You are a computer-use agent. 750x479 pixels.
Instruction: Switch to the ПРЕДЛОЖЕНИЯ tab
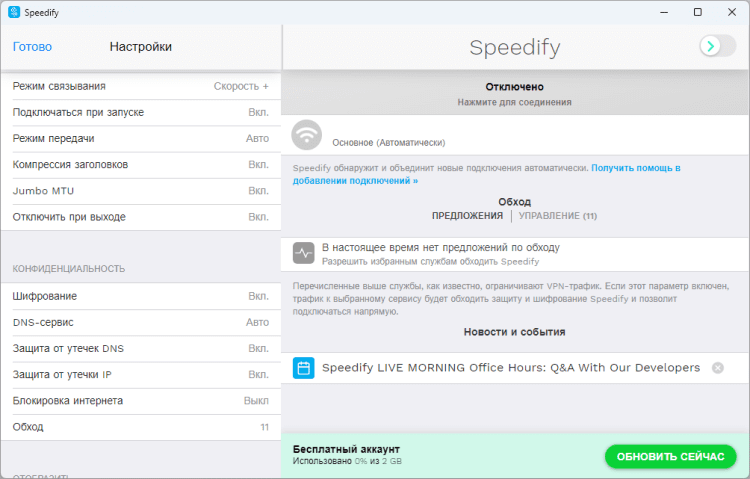pyautogui.click(x=467, y=216)
